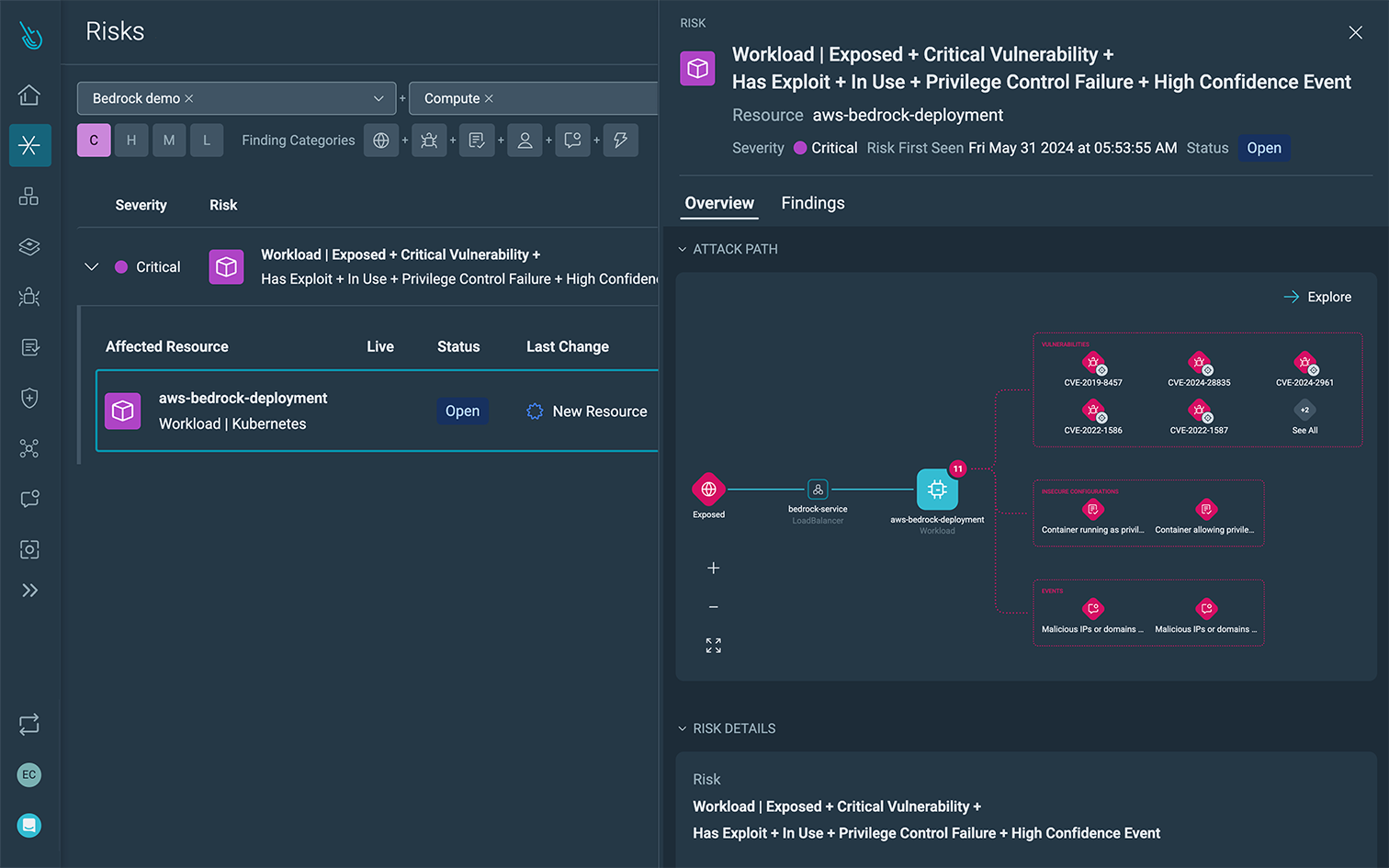Toggle the Critical severity filter
1389x868 pixels.
(93, 139)
